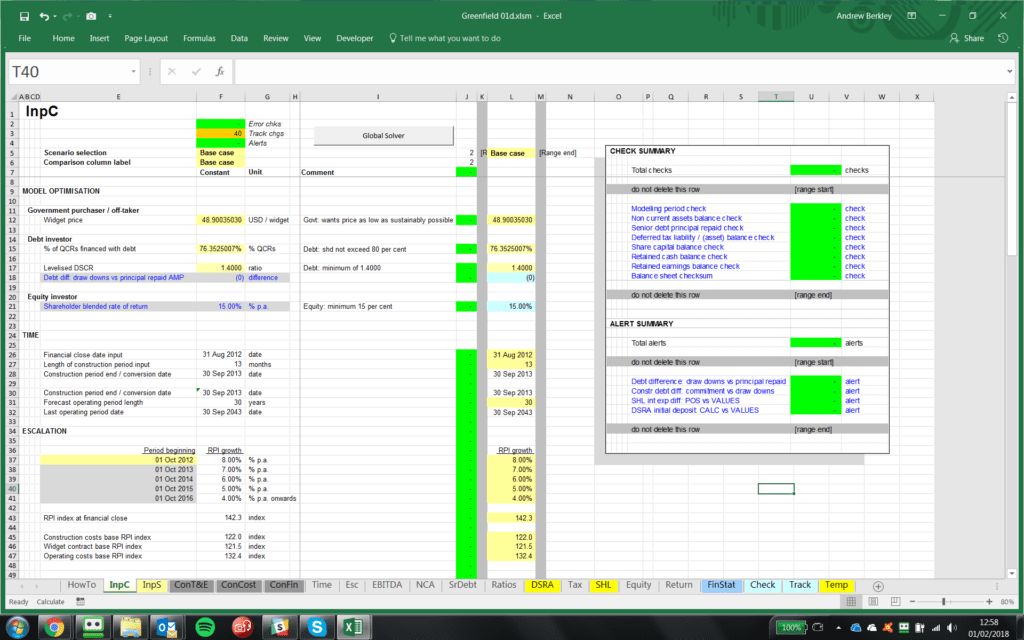Click the Enter checkmark icon by the formula bar
The width and height of the screenshot is (1024, 640).
pyautogui.click(x=196, y=72)
